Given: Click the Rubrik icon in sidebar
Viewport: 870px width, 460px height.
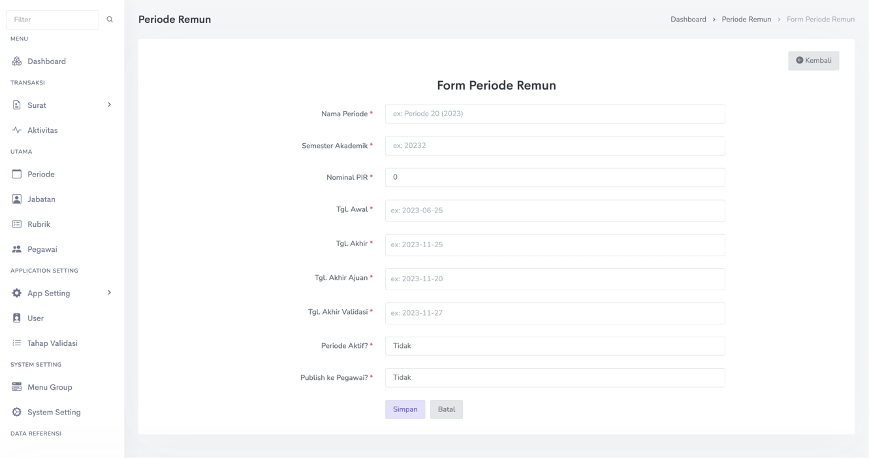Looking at the screenshot, I should click(16, 224).
